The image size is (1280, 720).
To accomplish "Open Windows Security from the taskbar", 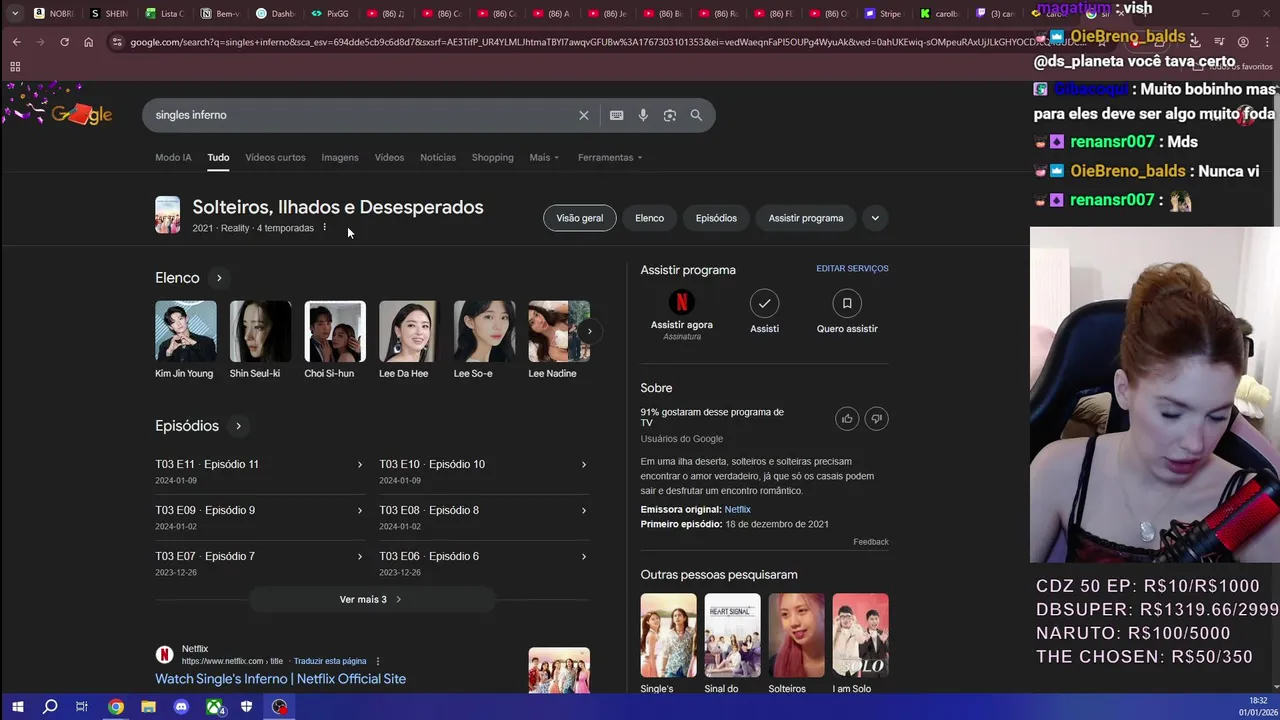I will click(x=246, y=707).
